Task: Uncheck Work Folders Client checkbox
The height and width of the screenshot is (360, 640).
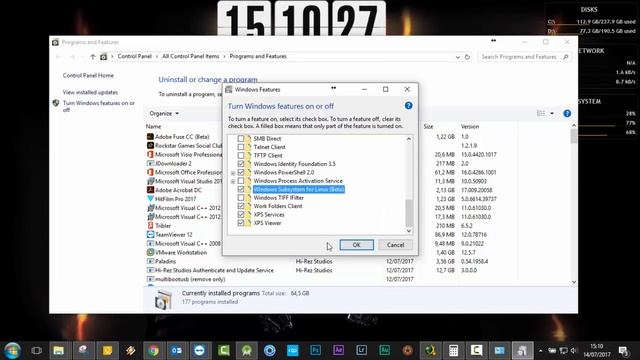Action: tap(241, 206)
